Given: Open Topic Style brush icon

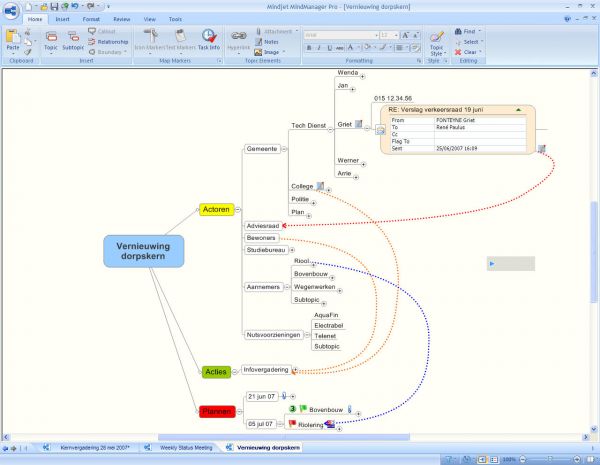Looking at the screenshot, I should 437,37.
